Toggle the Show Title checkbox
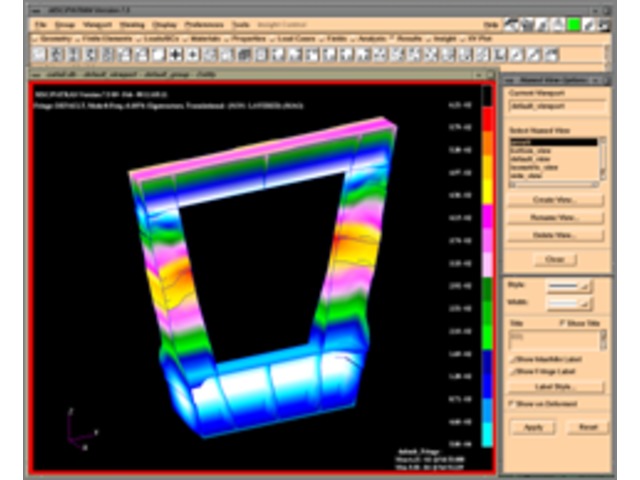This screenshot has height=480, width=640. point(580,323)
